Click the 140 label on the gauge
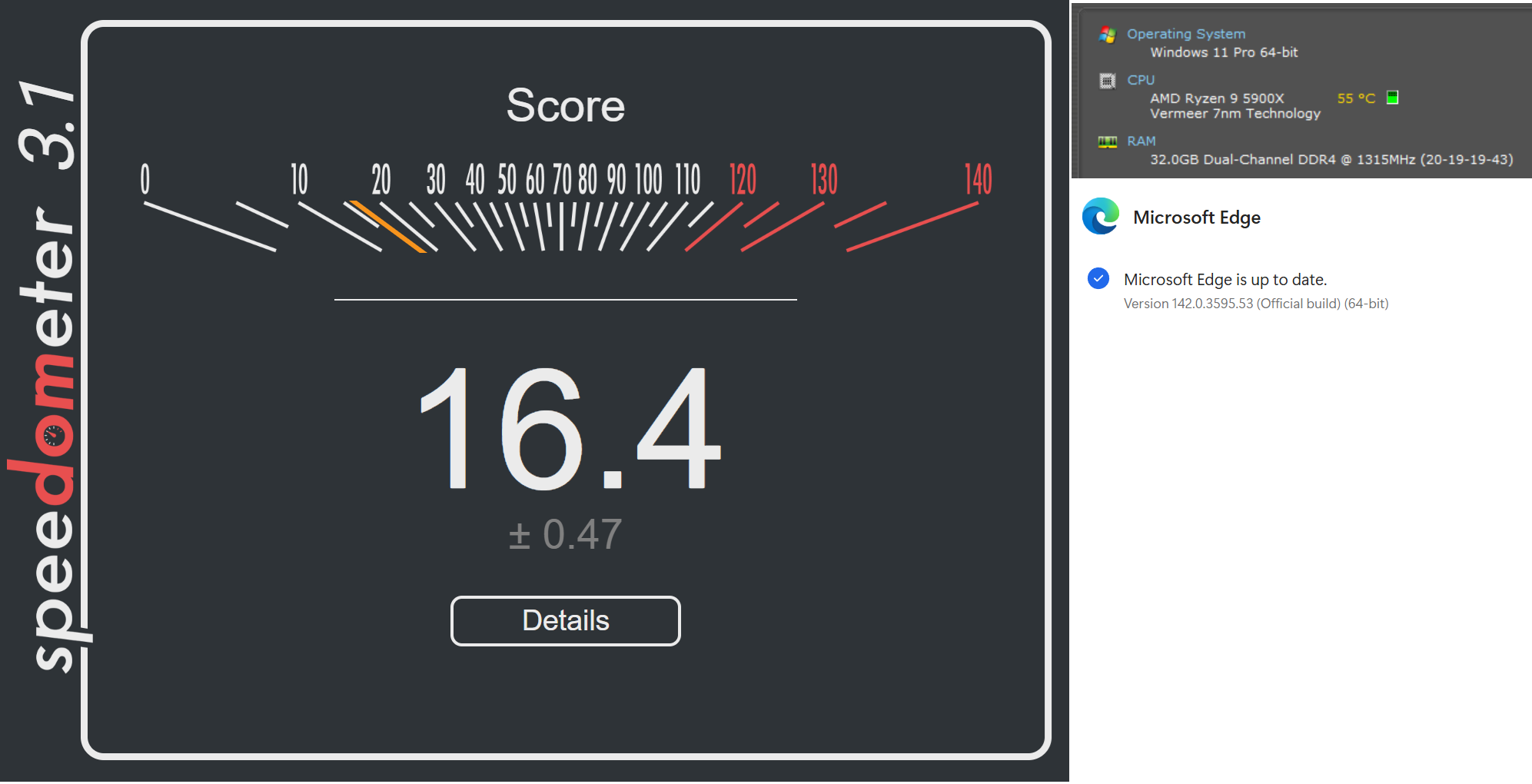Viewport: 1532px width, 784px height. point(979,179)
